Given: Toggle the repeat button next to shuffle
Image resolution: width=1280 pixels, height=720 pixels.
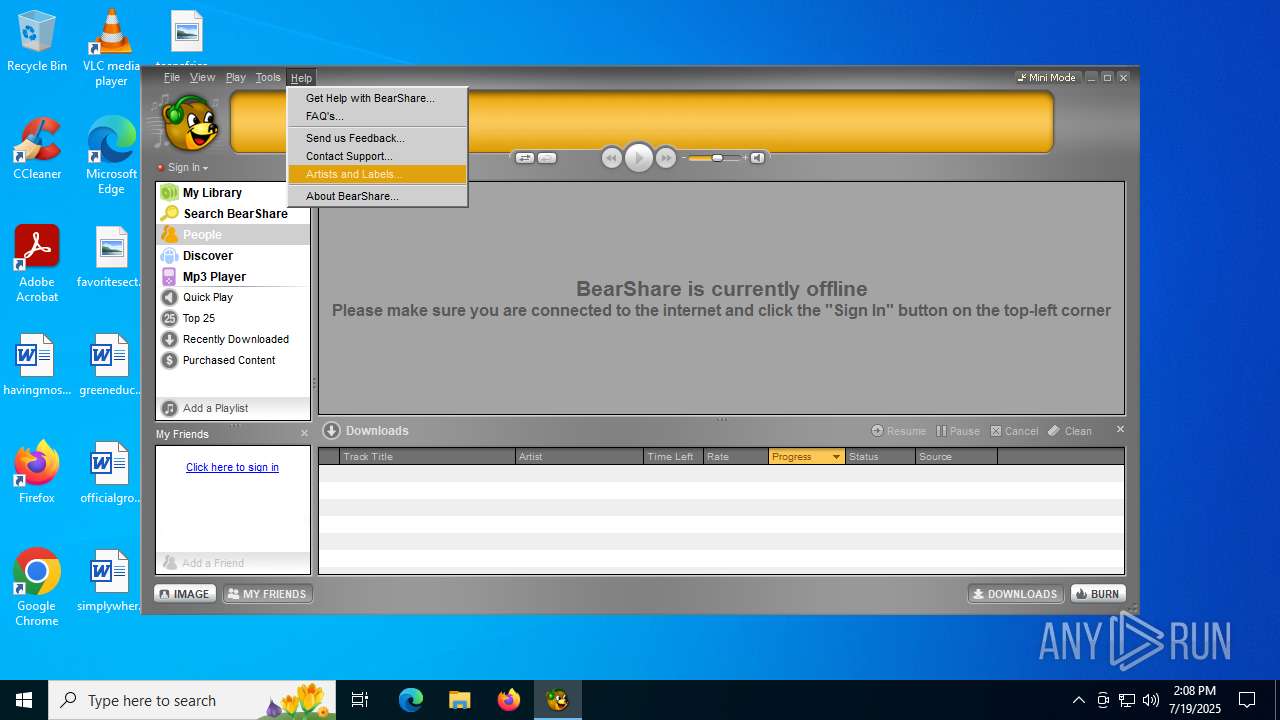Looking at the screenshot, I should point(547,158).
